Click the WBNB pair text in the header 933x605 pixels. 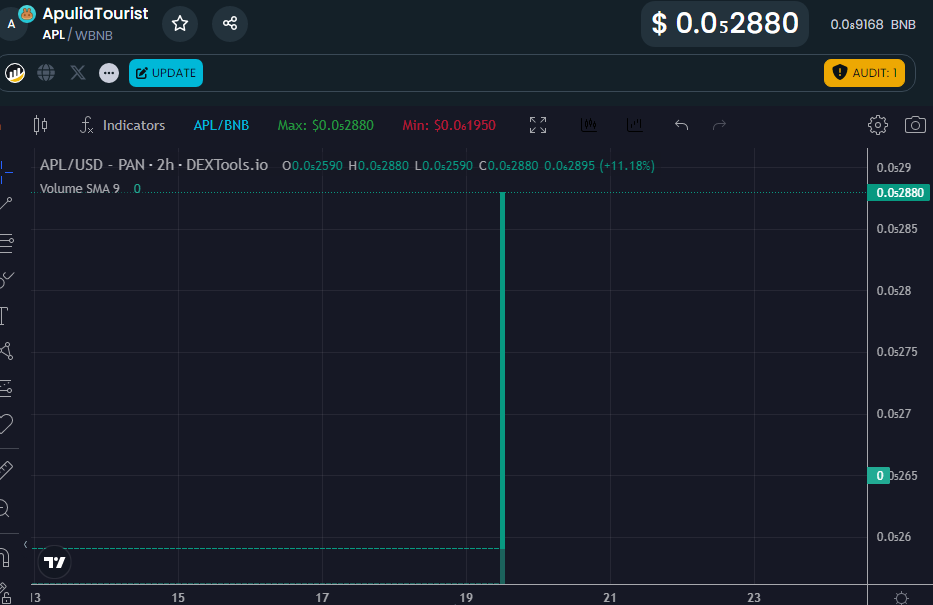point(94,36)
